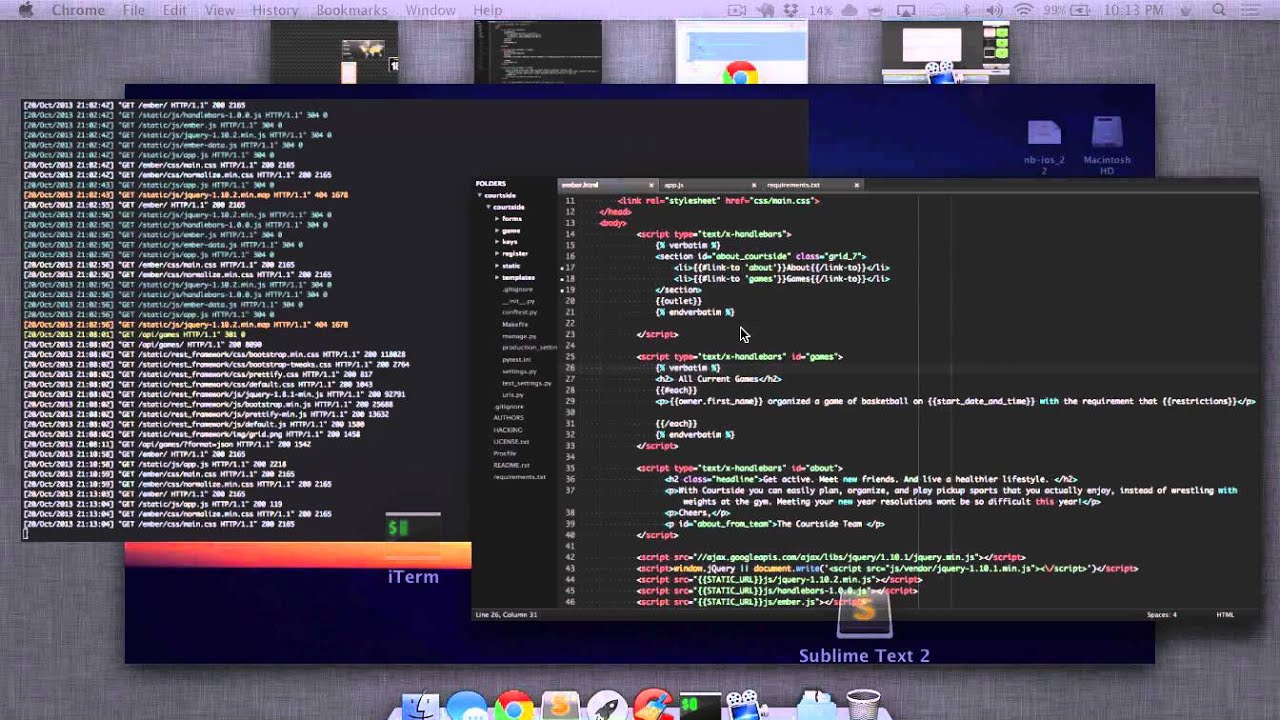Collapse the top-level courtside folder in sidebar
1280x720 pixels.
pos(479,195)
